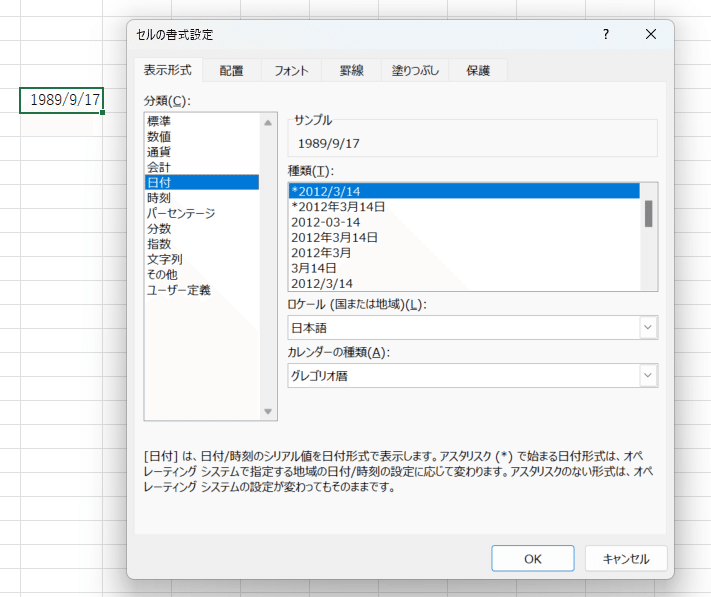711x597 pixels.
Task: Click the category list scroll-up arrow
Action: [268, 123]
